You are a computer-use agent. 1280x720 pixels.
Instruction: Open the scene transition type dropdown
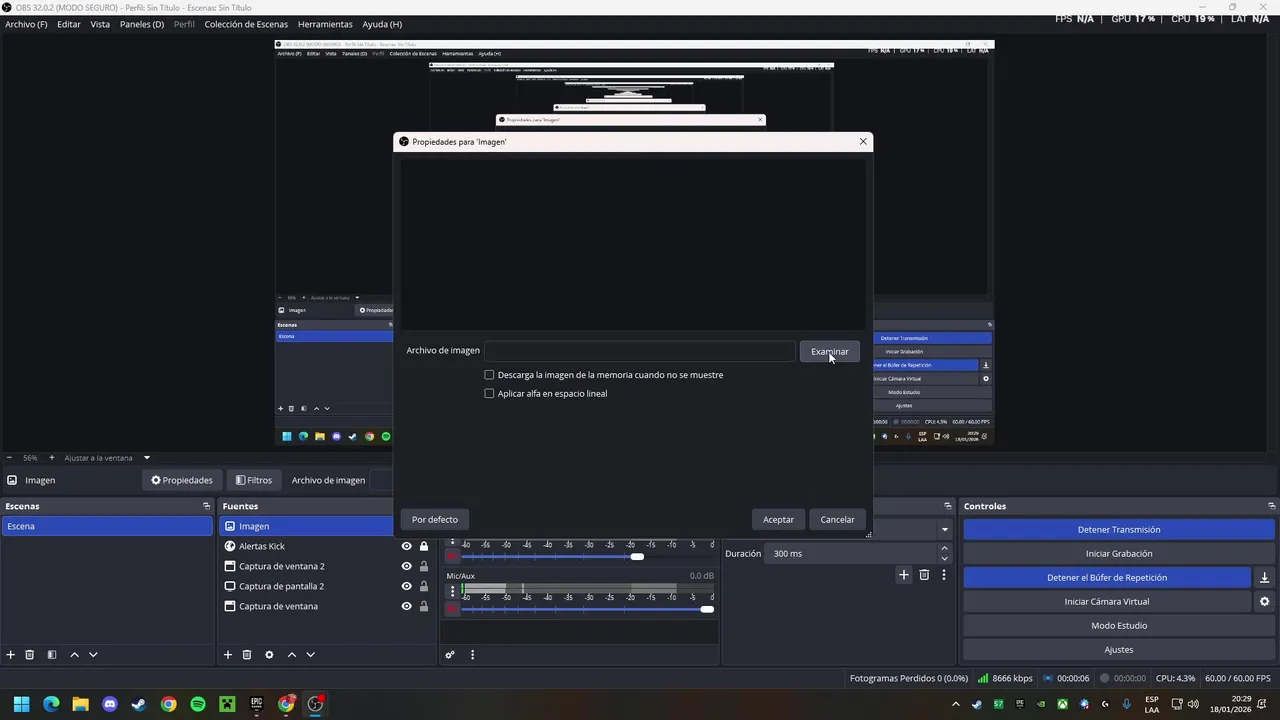tap(944, 530)
